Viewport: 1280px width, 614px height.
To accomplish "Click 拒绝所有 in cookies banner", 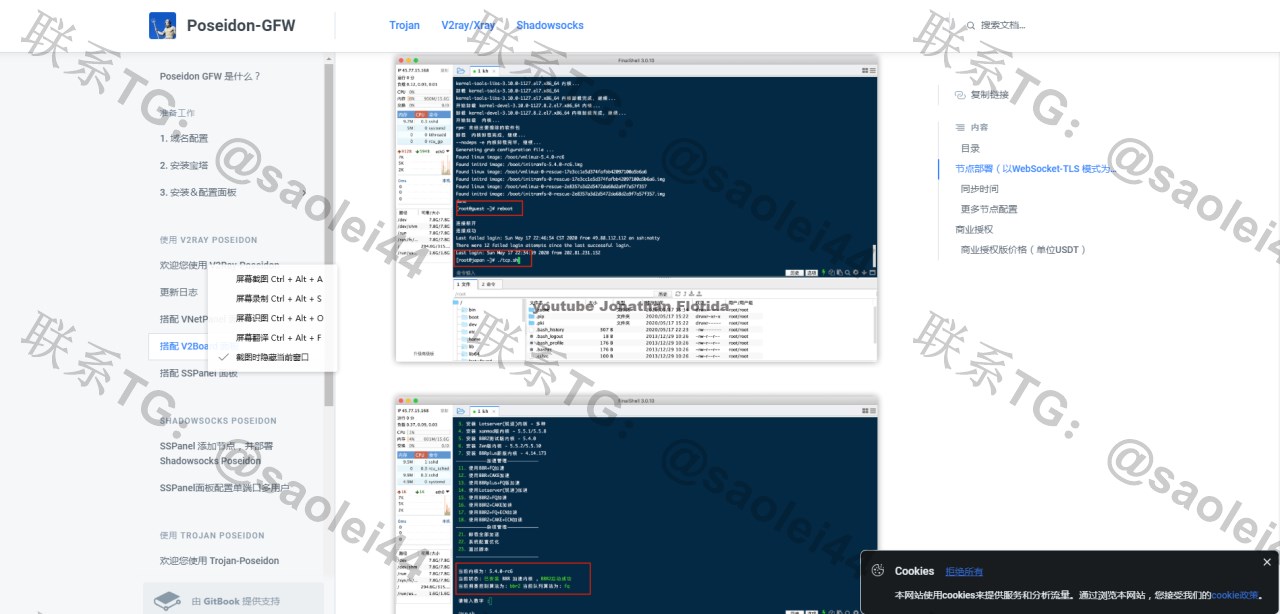I will pos(964,571).
